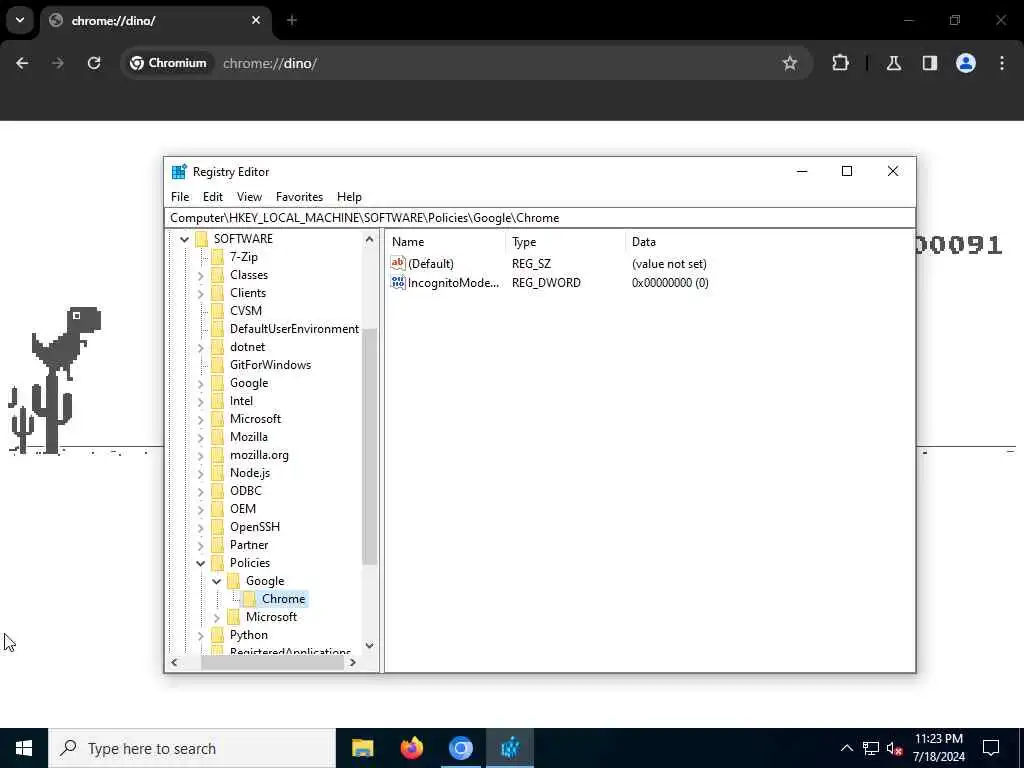1024x768 pixels.
Task: Bookmark this tab with the star icon
Action: coord(790,63)
